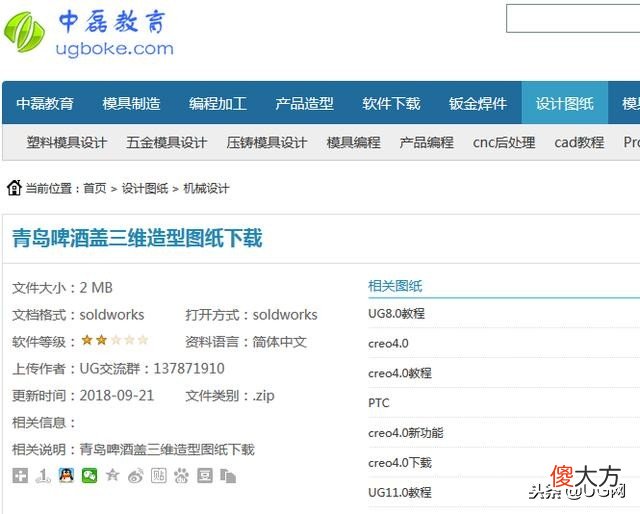The height and width of the screenshot is (514, 640).
Task: Go to 产品编程 submenu
Action: [x=427, y=142]
